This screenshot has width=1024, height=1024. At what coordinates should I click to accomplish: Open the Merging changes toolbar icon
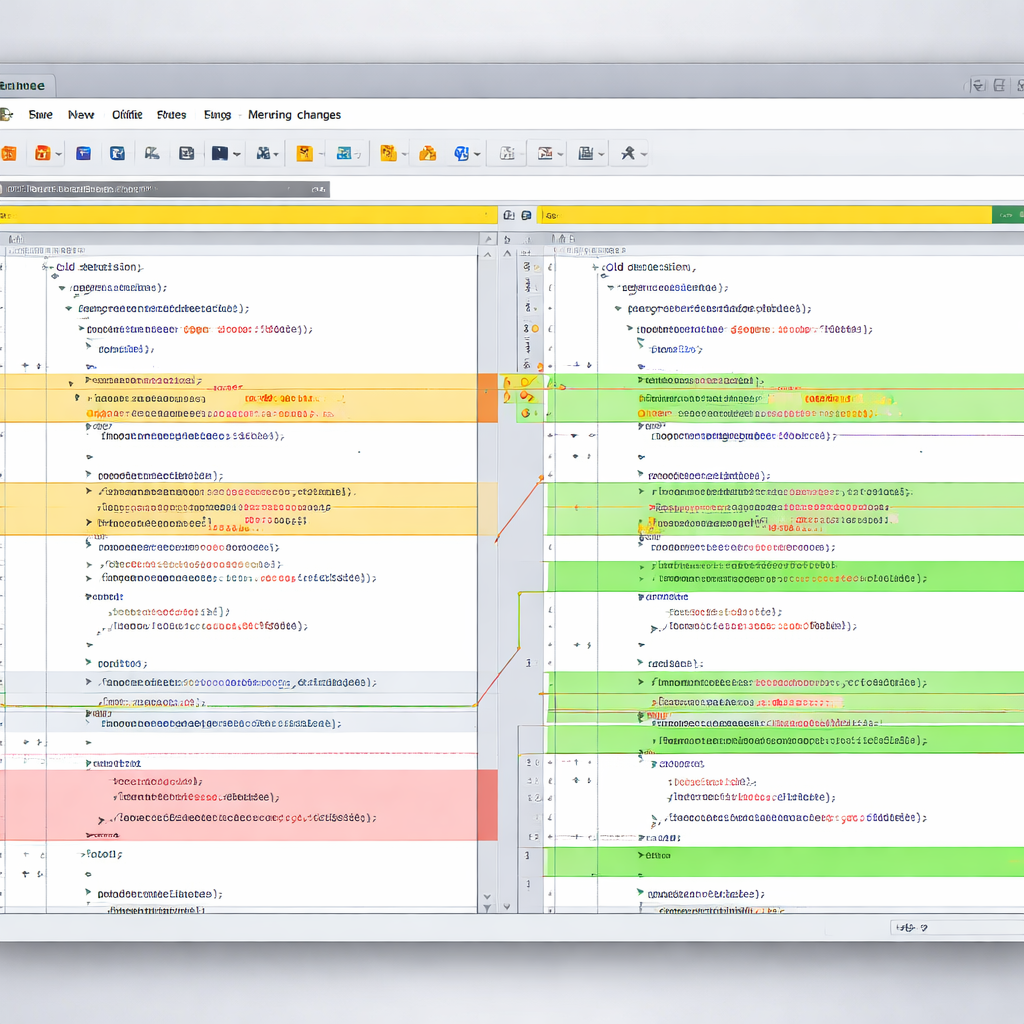tap(294, 115)
